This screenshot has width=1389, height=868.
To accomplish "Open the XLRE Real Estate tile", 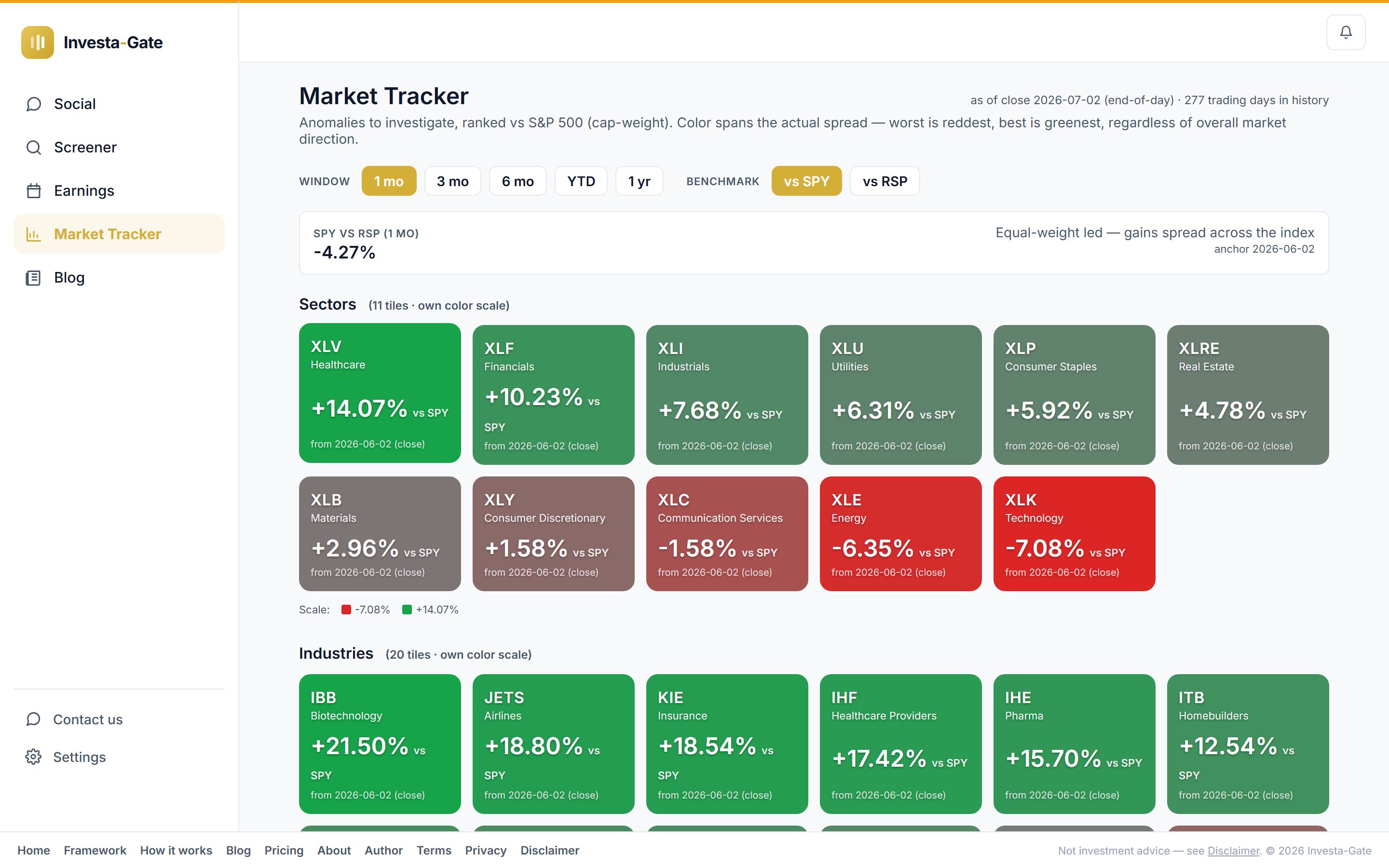I will point(1248,395).
